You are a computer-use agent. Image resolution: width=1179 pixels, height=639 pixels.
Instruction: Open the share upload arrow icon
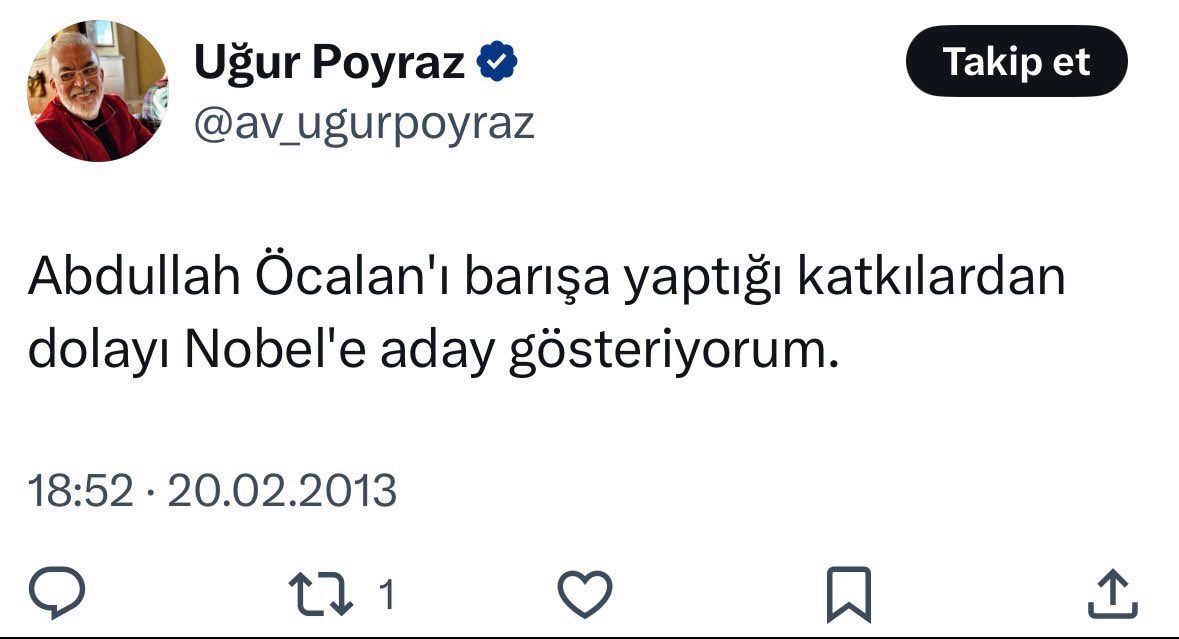click(x=1113, y=594)
